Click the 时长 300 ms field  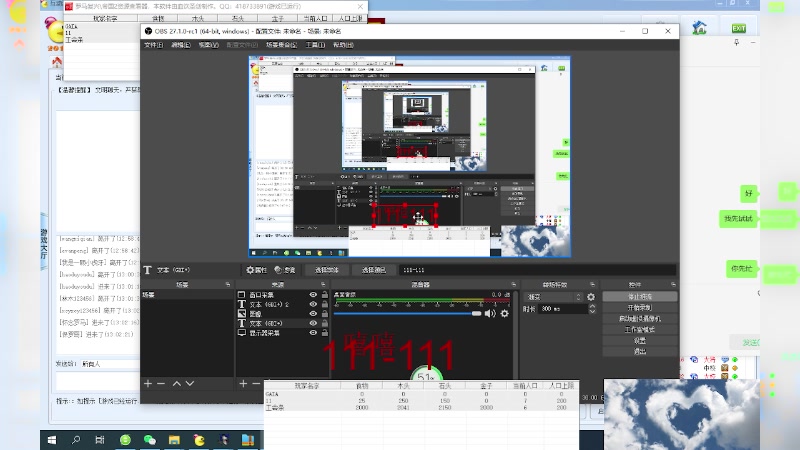tap(563, 309)
